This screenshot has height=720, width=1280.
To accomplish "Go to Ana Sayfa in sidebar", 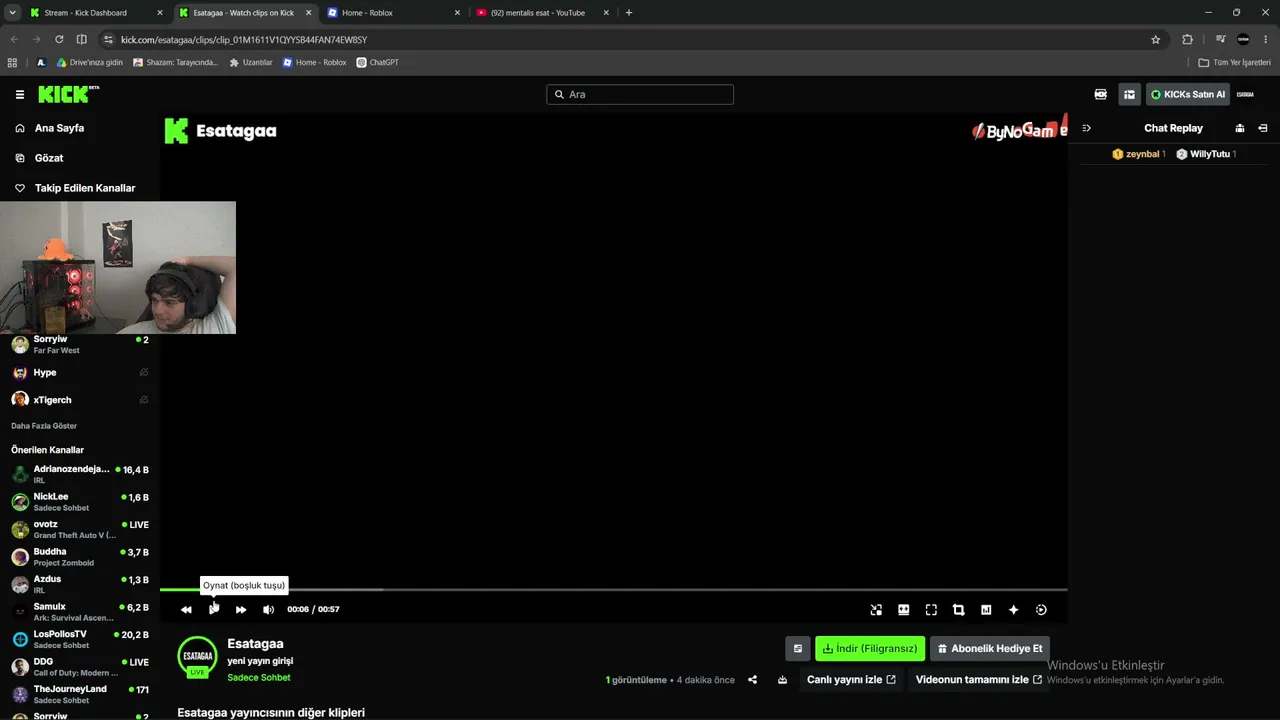I will coord(59,128).
